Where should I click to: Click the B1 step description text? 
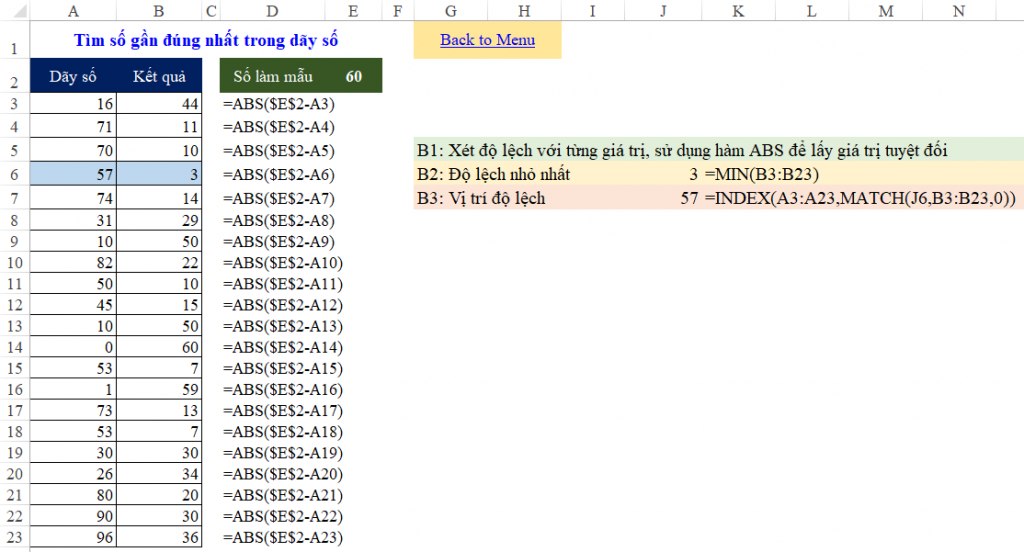[682, 151]
